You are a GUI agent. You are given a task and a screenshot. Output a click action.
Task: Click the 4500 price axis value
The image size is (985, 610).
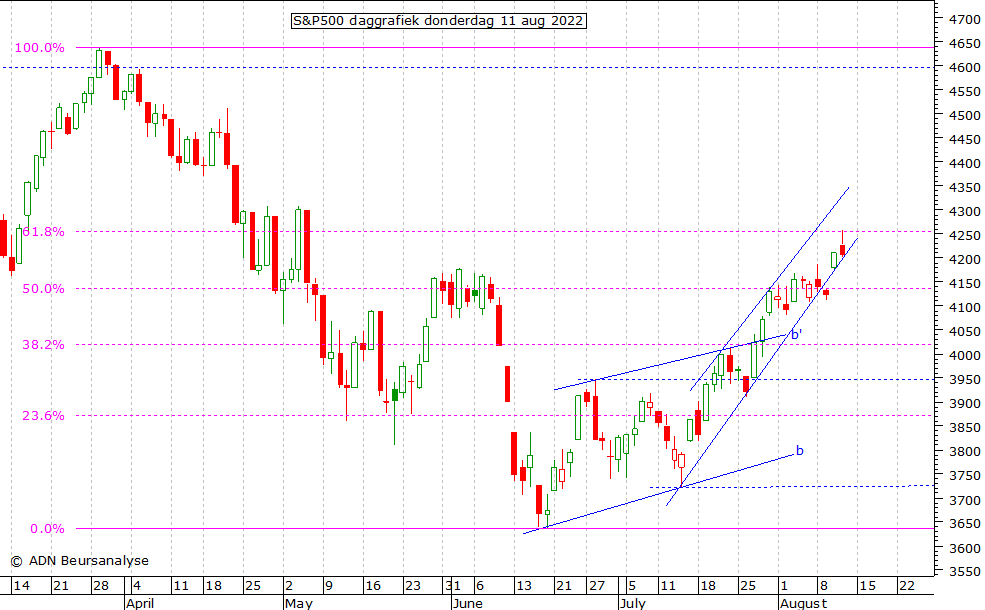click(x=965, y=116)
